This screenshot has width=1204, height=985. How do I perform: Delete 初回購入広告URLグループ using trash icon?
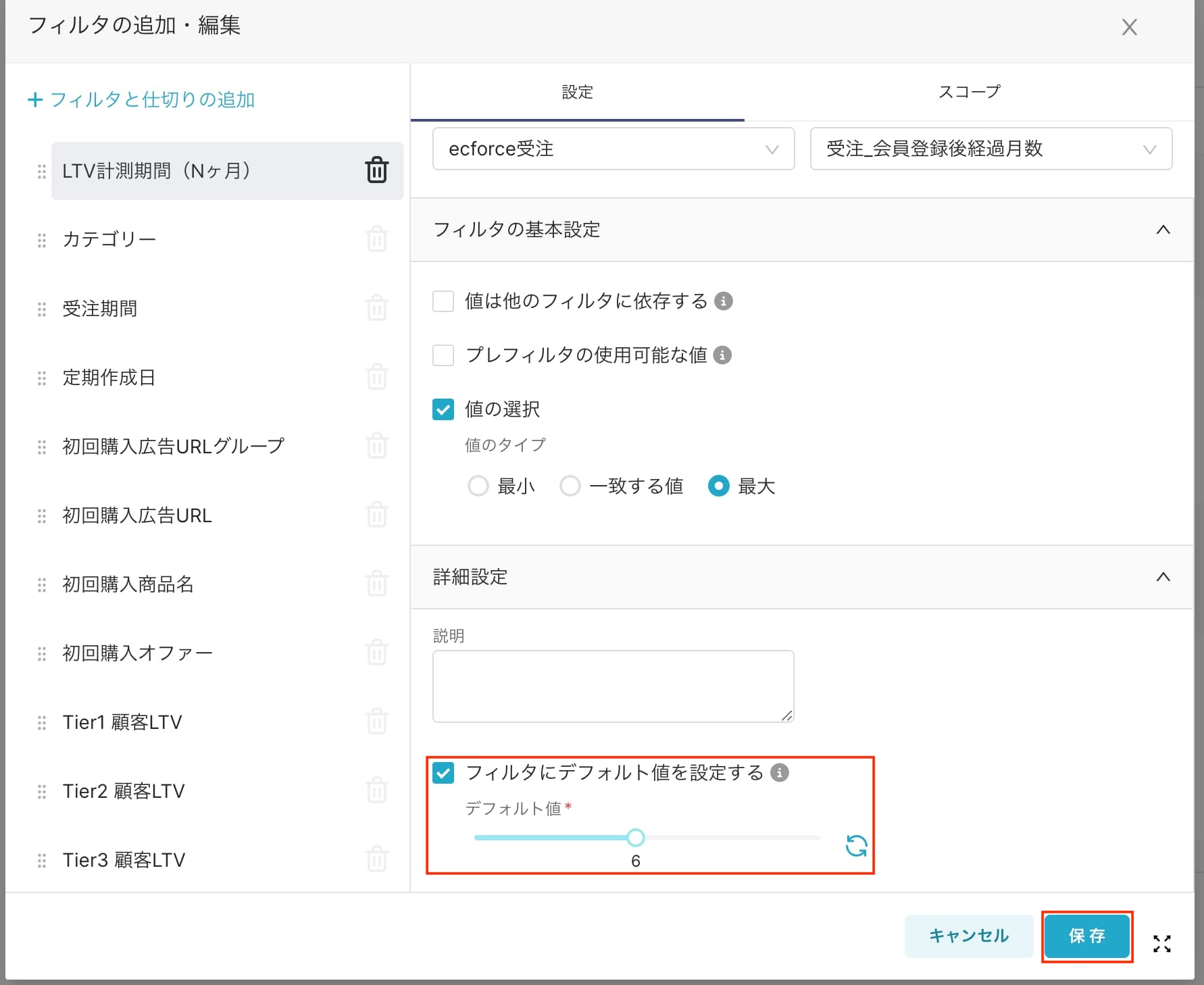tap(377, 446)
